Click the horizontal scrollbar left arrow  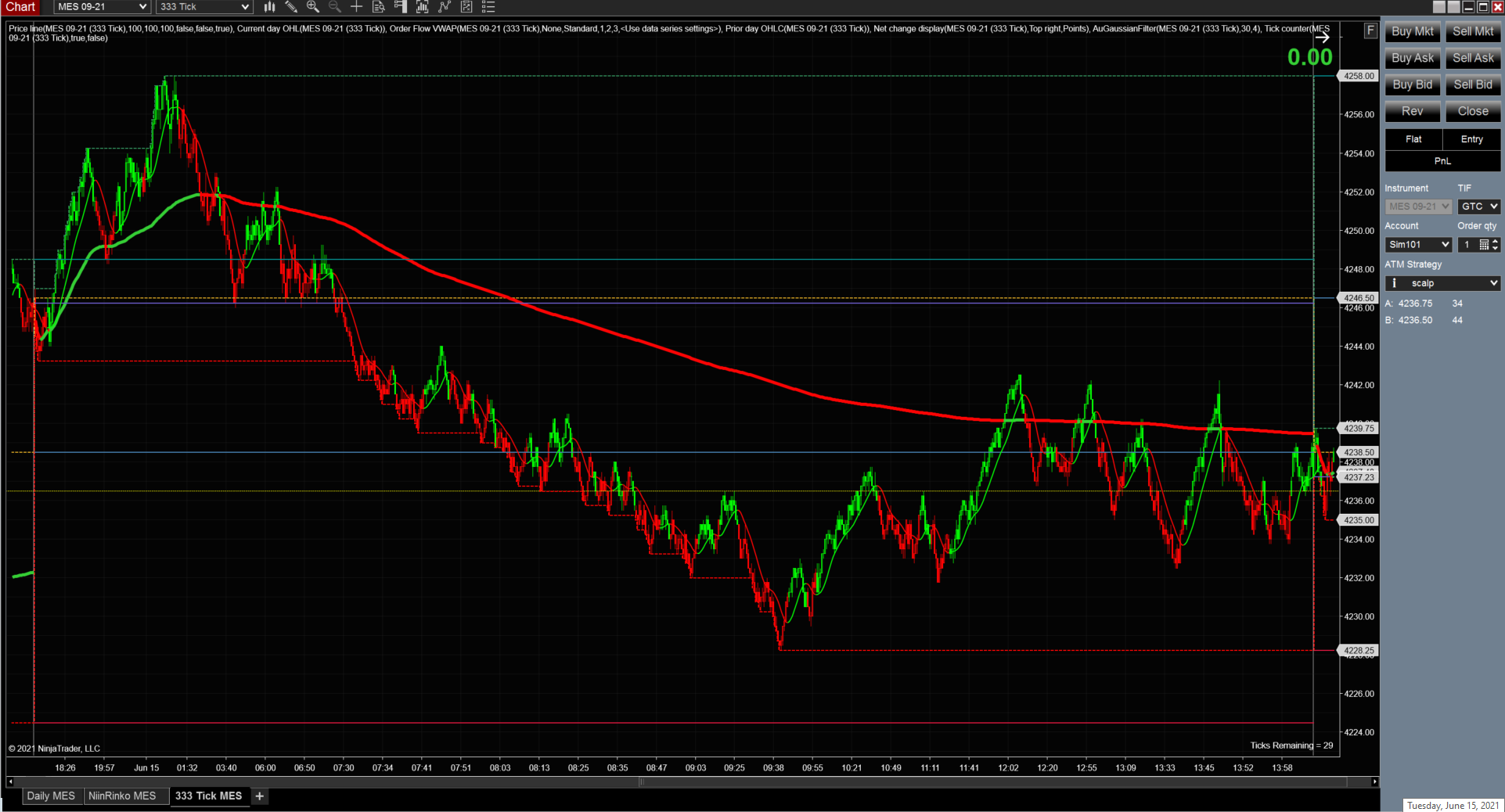click(9, 781)
